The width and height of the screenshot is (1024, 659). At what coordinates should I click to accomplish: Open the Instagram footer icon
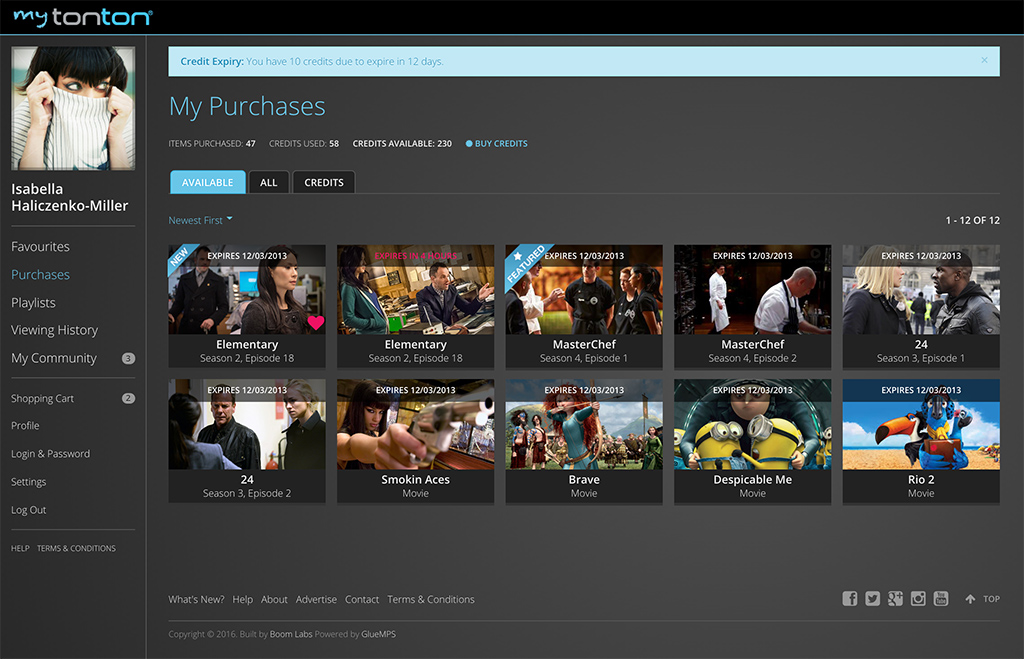click(918, 598)
